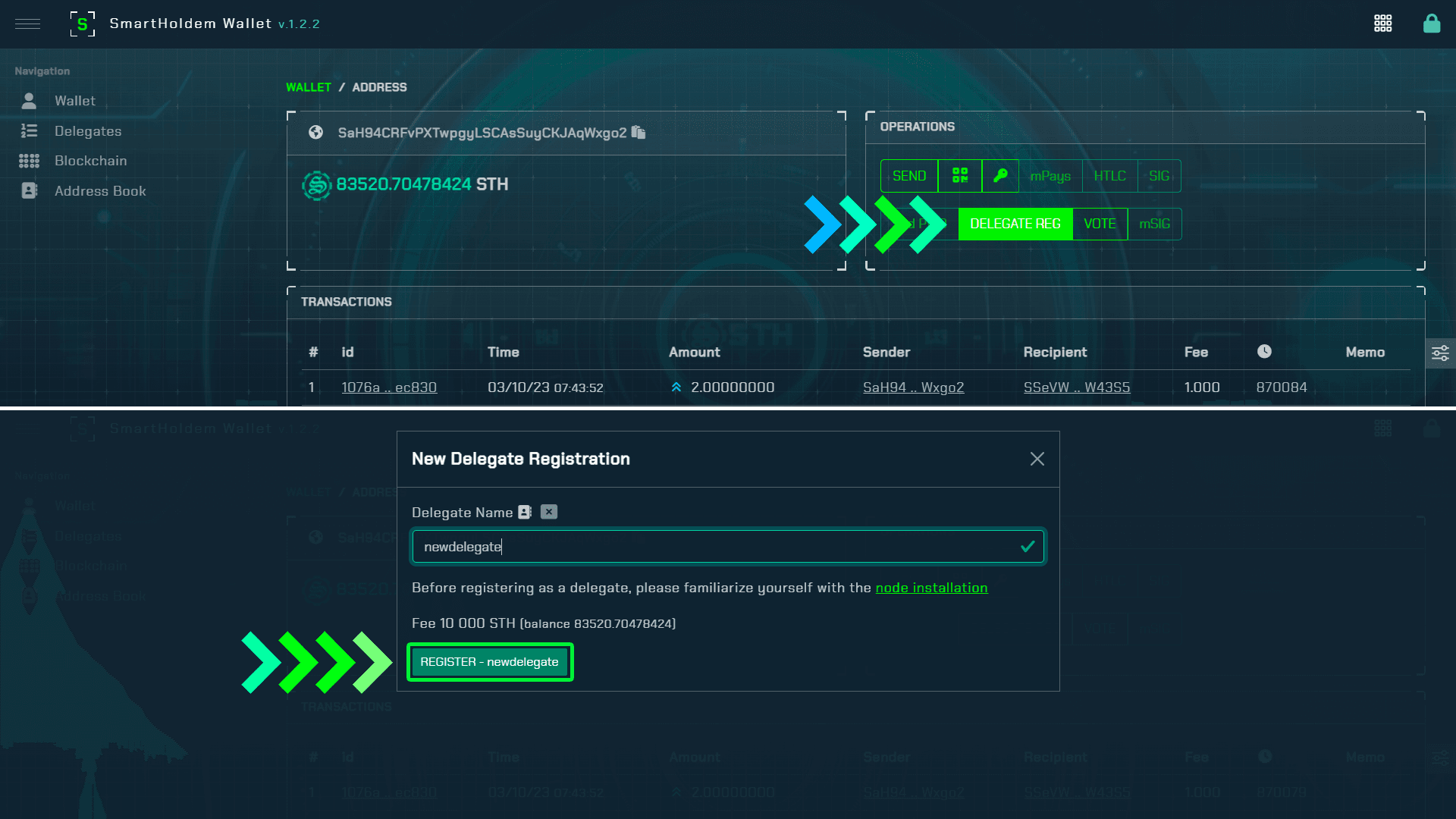Open the apps grid icon in the header
Viewport: 1456px width, 819px height.
pos(1382,24)
